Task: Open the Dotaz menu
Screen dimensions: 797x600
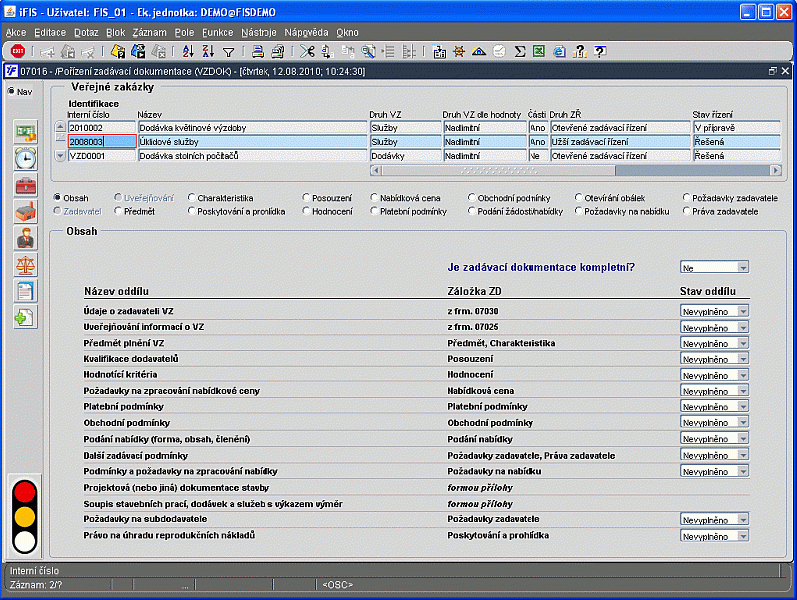Action: [x=86, y=33]
